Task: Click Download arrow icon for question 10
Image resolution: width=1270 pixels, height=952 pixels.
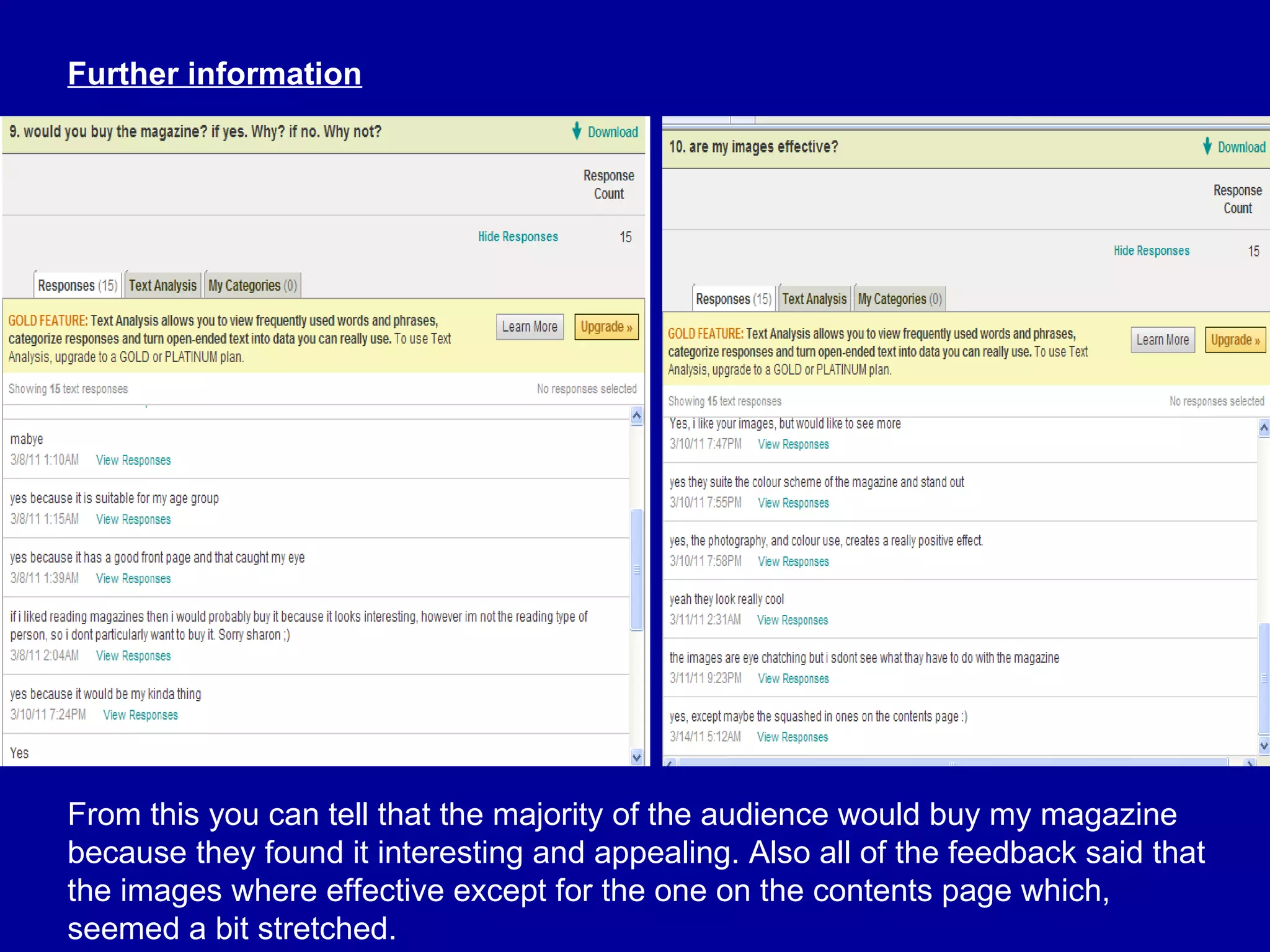Action: pyautogui.click(x=1207, y=146)
